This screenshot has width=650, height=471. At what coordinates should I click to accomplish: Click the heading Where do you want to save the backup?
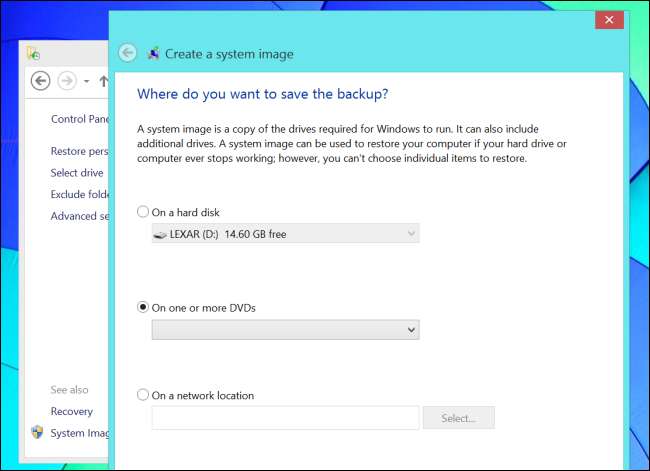262,94
